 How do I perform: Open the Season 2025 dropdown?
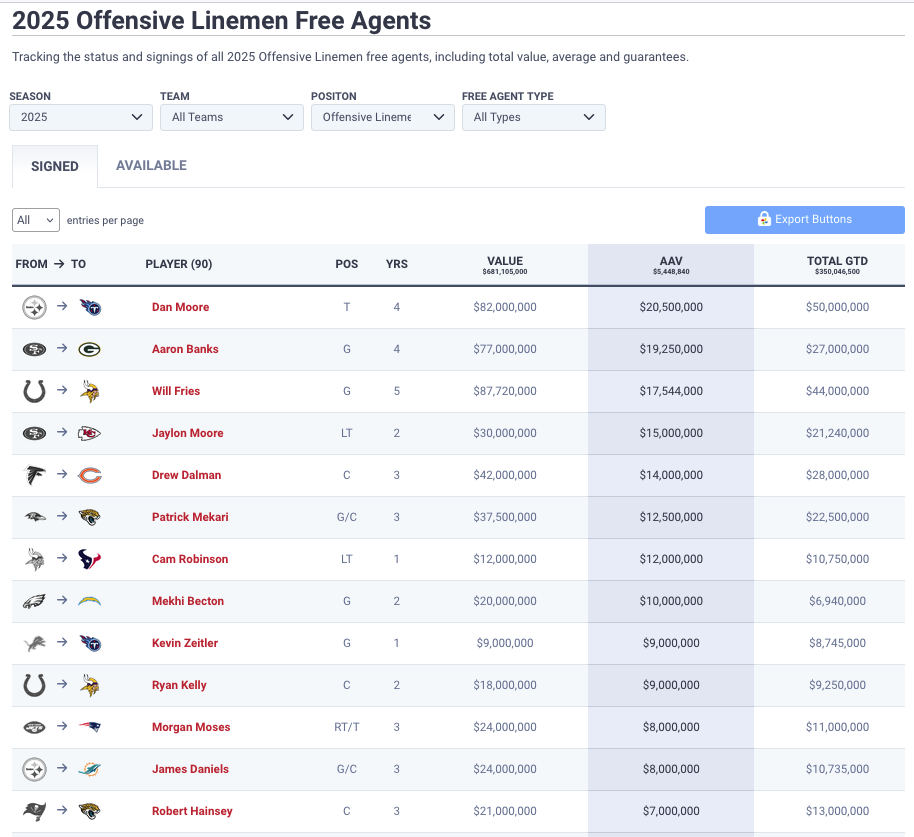pos(81,117)
